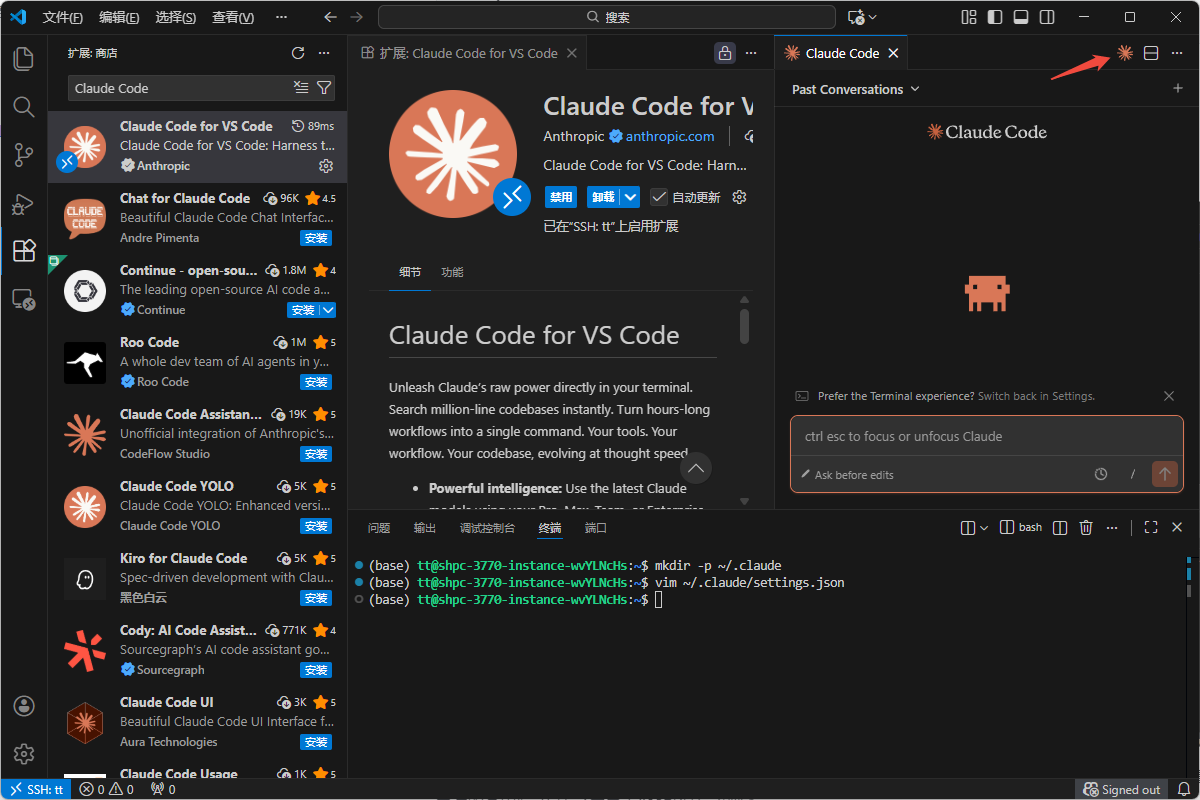Open the terminal launch profile chevron
The height and width of the screenshot is (800, 1200).
(984, 527)
